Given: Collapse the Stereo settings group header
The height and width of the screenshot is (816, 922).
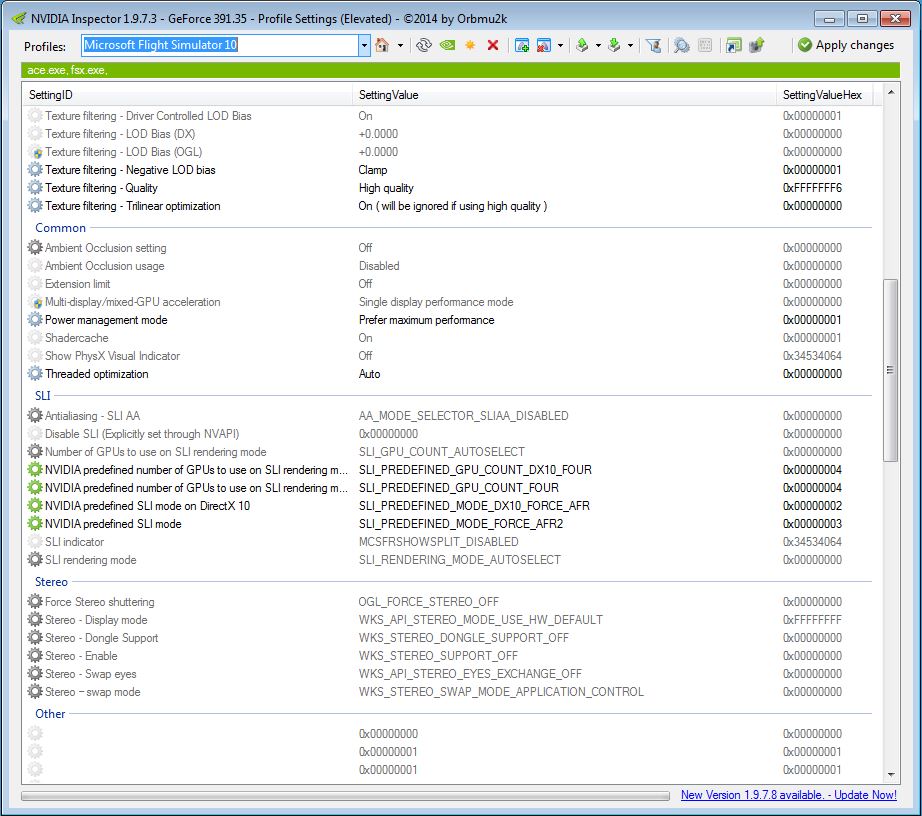Looking at the screenshot, I should [x=51, y=581].
